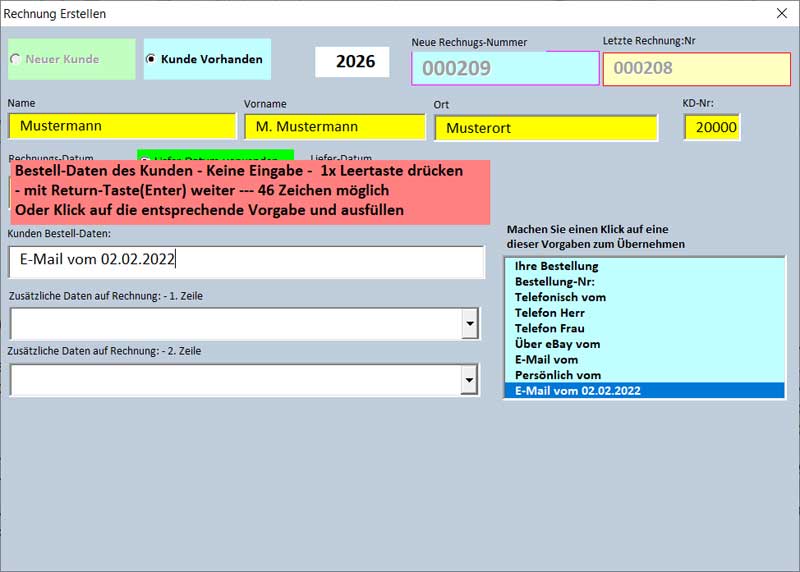The width and height of the screenshot is (800, 572).
Task: Click the KD-Nr field showing 20000
Action: (712, 127)
